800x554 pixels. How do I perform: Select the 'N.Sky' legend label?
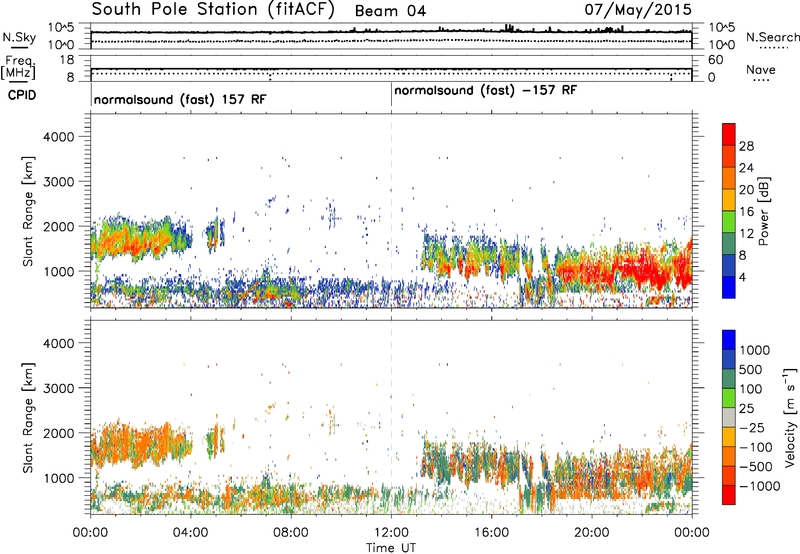pyautogui.click(x=19, y=37)
